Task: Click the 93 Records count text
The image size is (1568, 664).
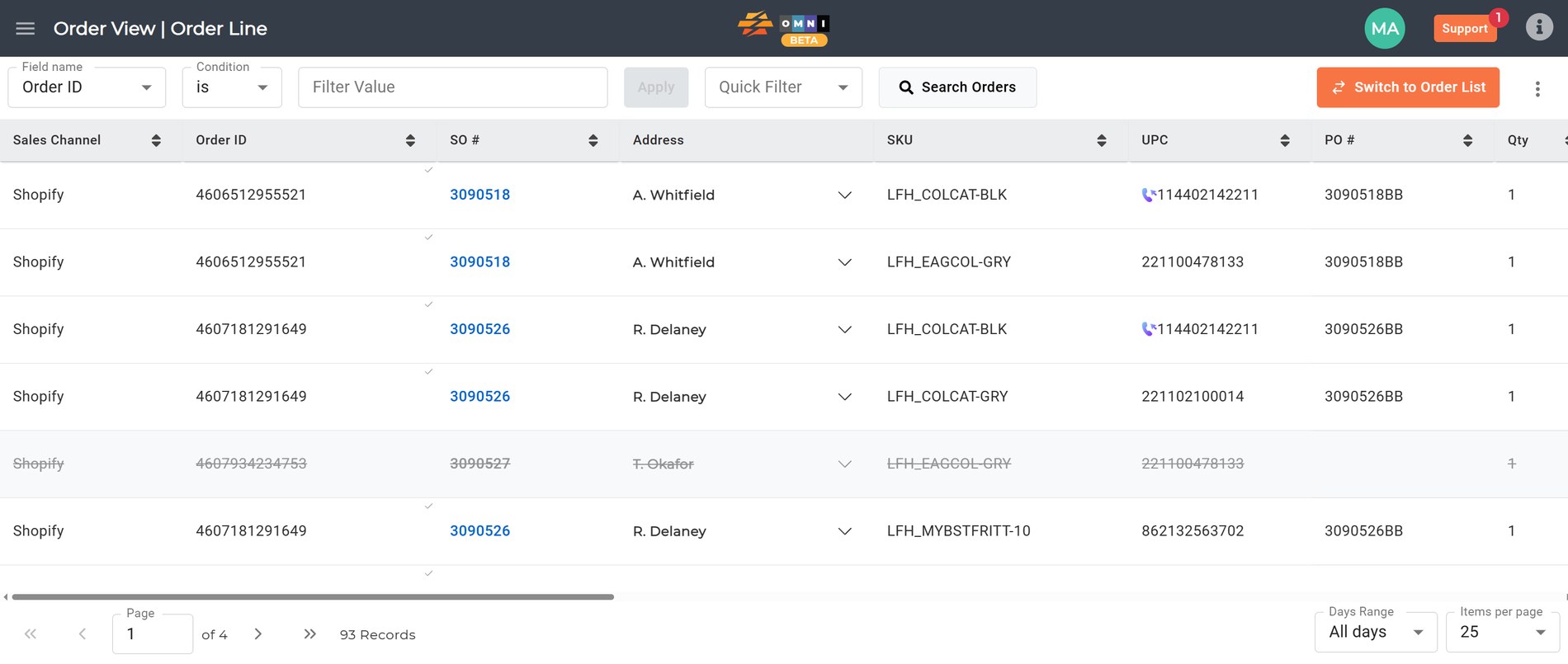Action: (378, 635)
